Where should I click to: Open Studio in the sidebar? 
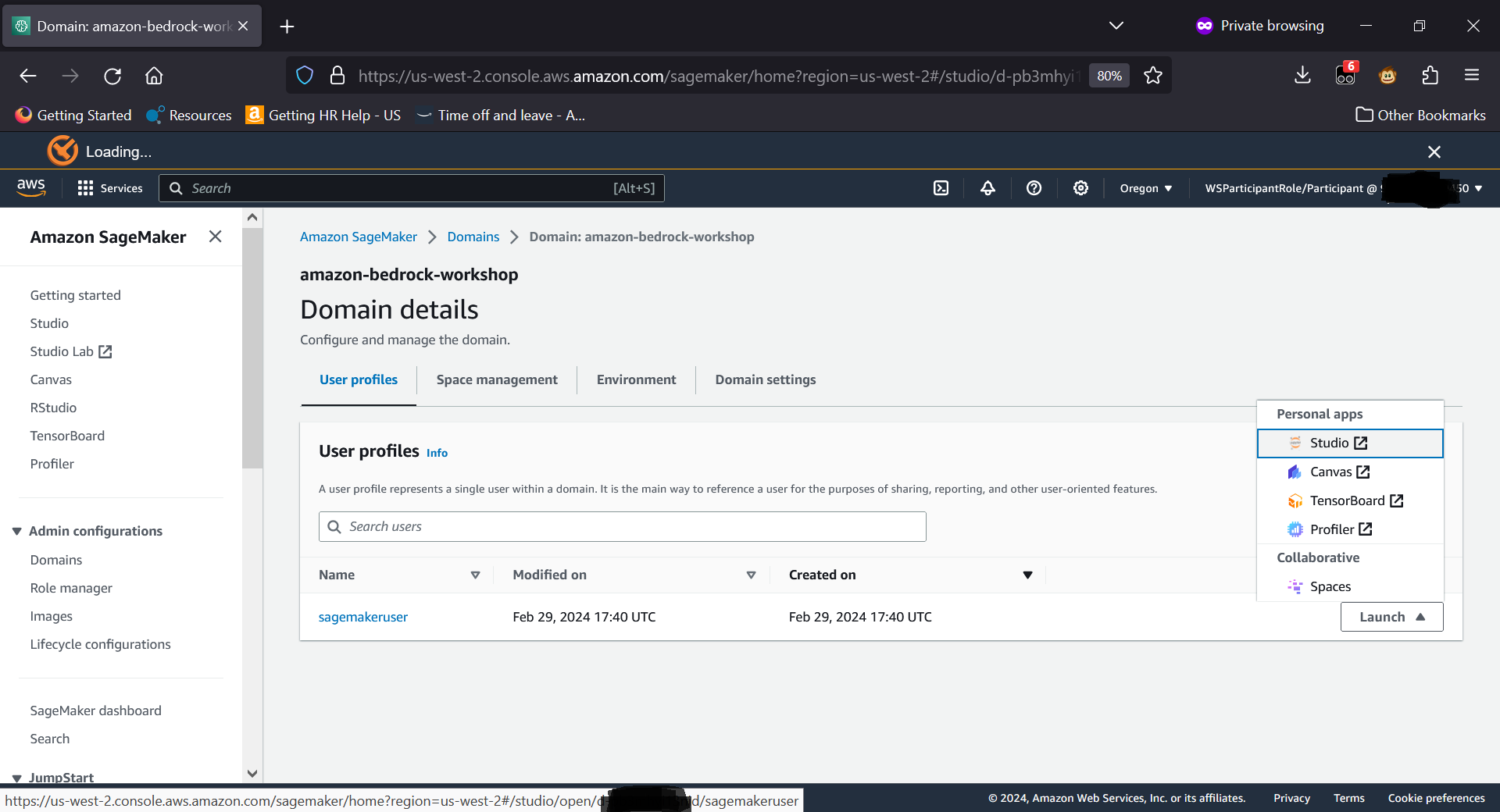49,323
